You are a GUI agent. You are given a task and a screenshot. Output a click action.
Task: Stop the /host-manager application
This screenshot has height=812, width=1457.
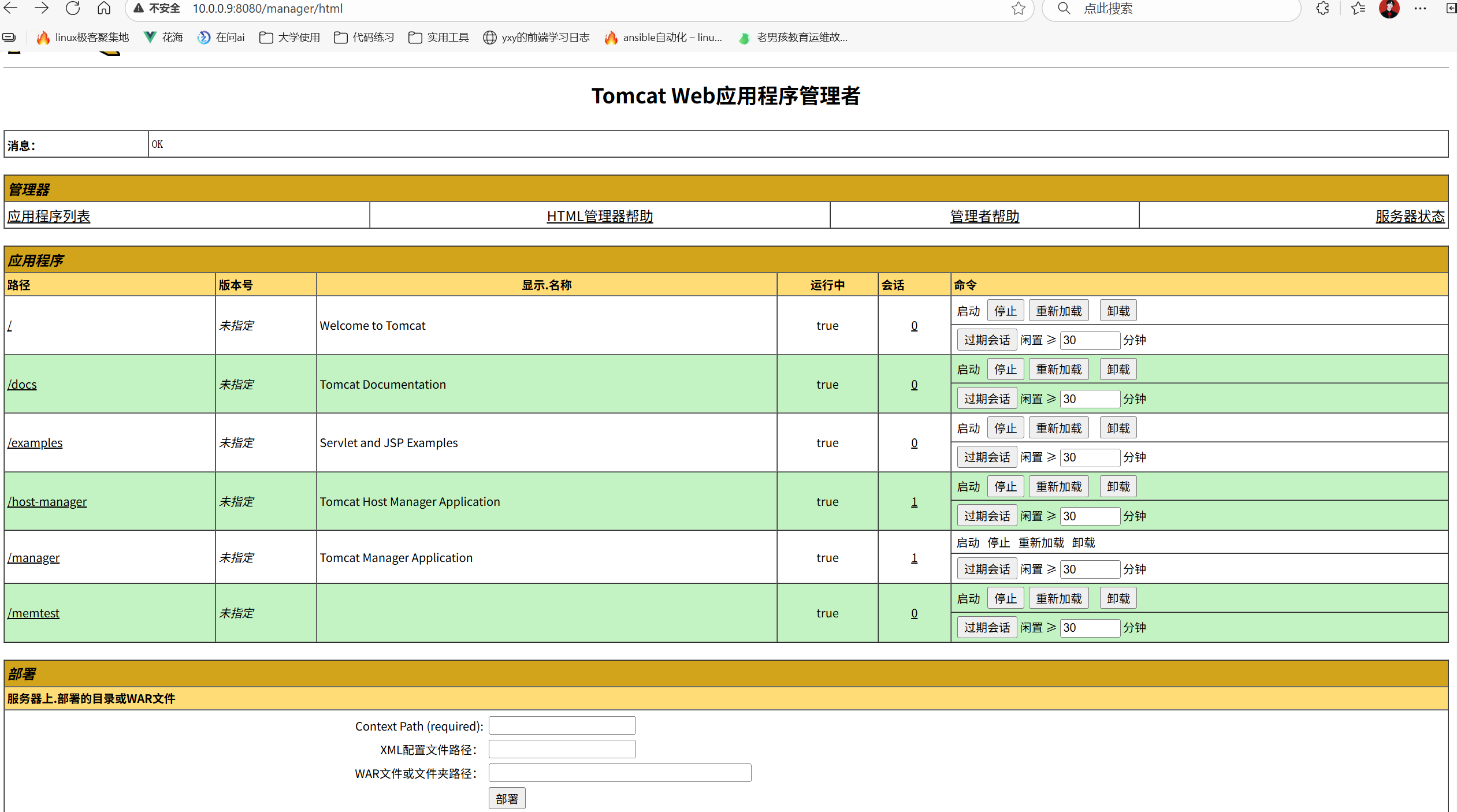(x=1005, y=487)
